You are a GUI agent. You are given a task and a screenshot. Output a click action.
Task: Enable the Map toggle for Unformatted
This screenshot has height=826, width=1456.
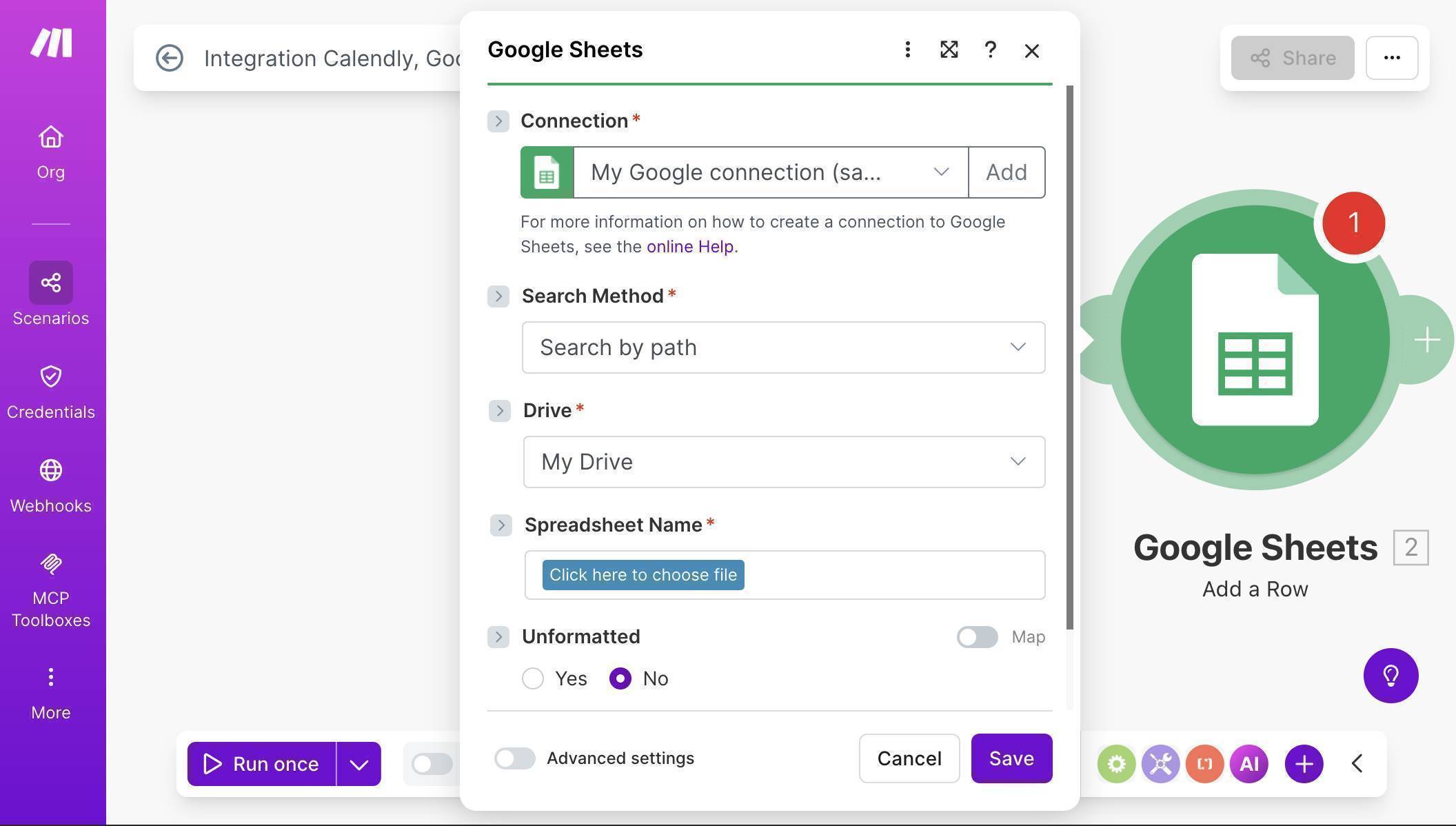(977, 637)
